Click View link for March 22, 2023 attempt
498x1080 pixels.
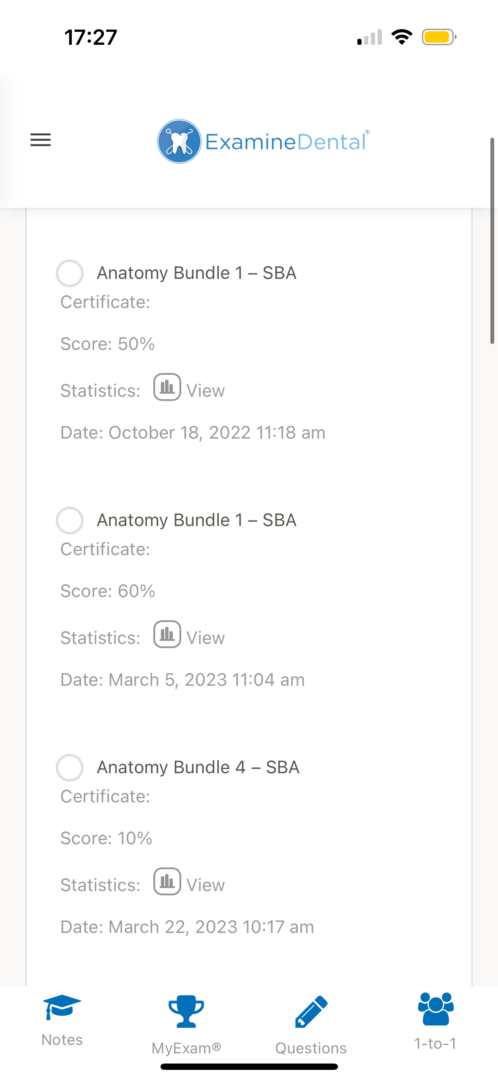point(205,885)
